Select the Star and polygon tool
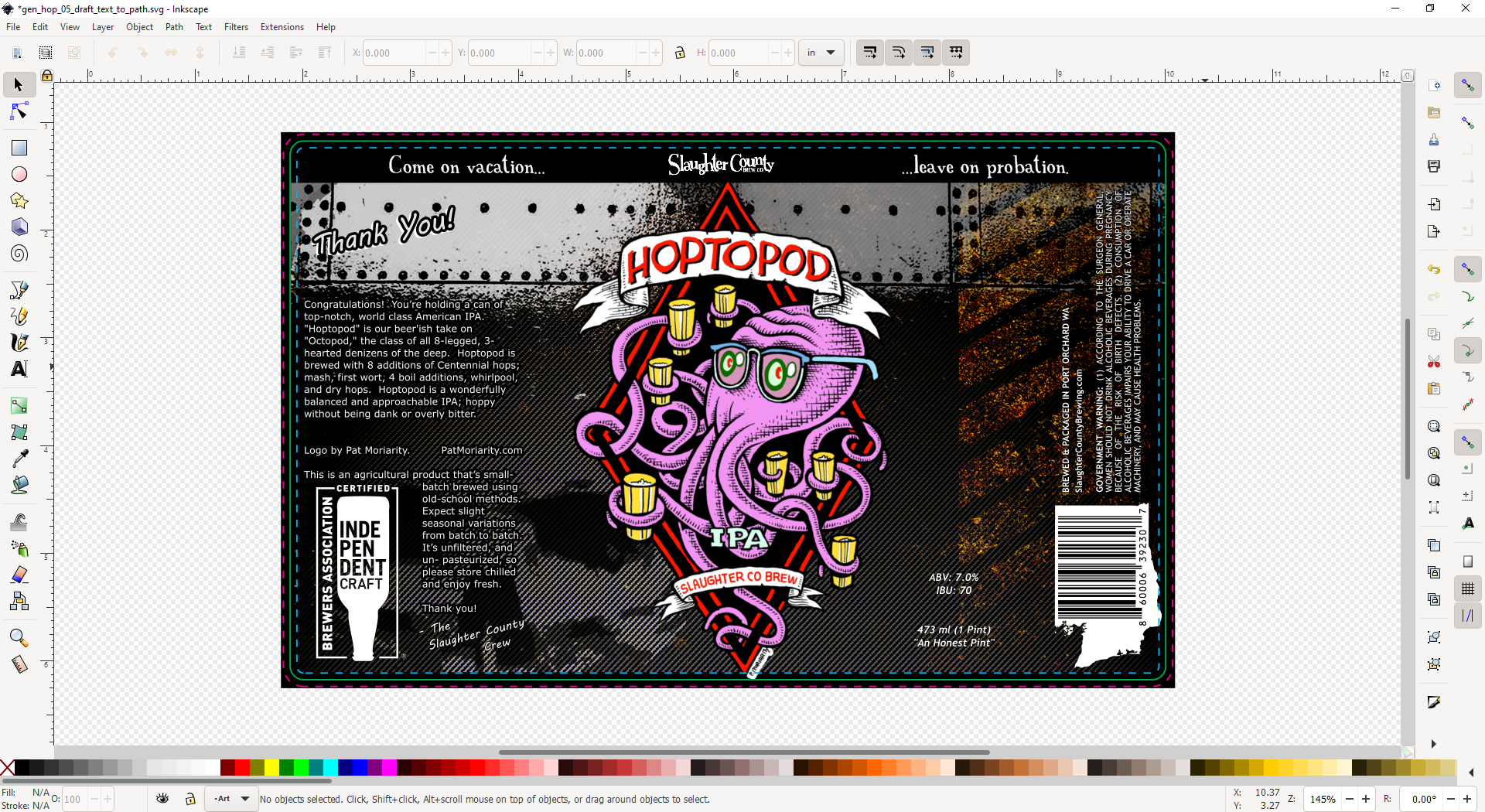 (19, 201)
